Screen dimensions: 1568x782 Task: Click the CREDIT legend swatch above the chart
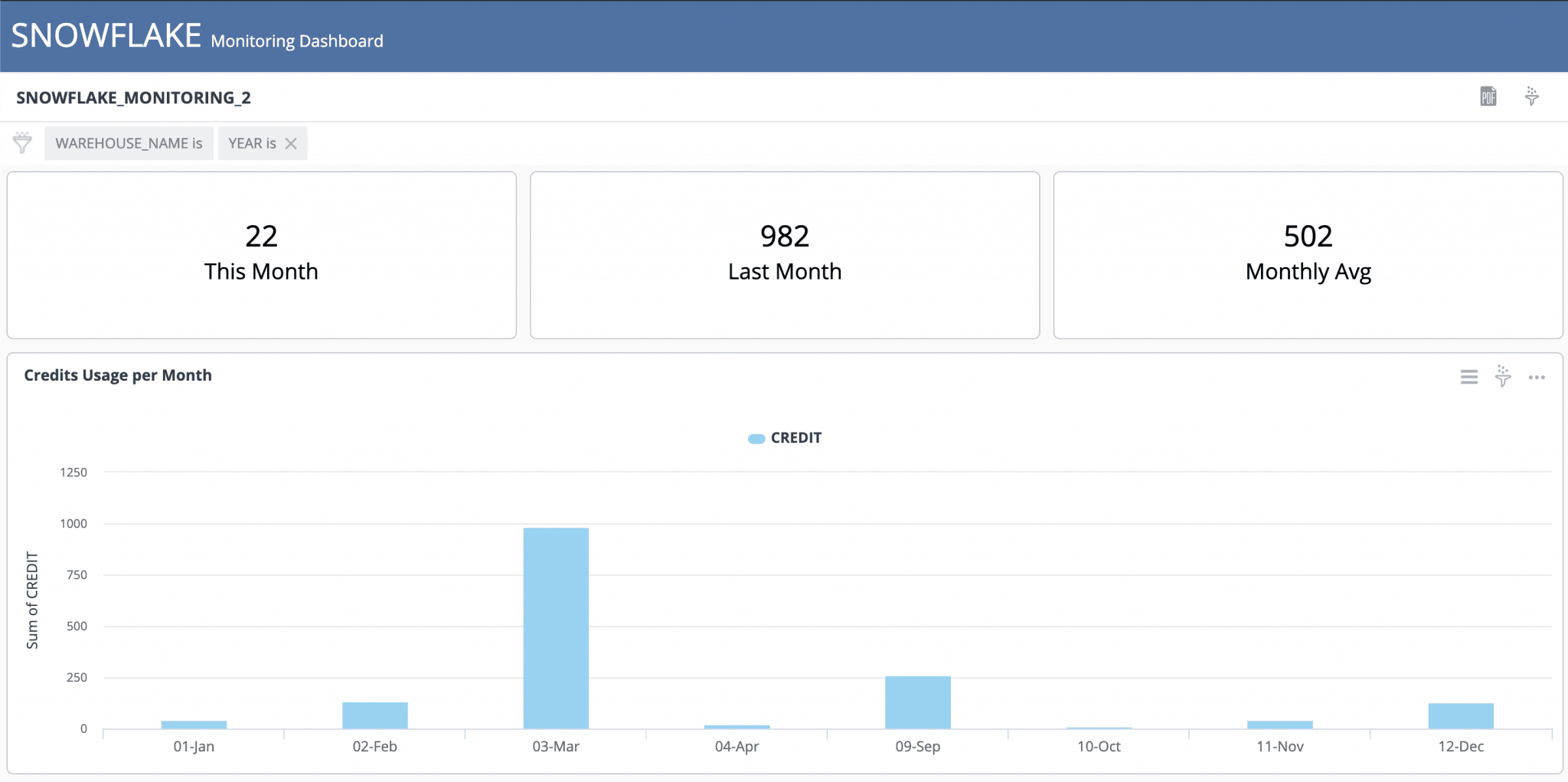(756, 437)
